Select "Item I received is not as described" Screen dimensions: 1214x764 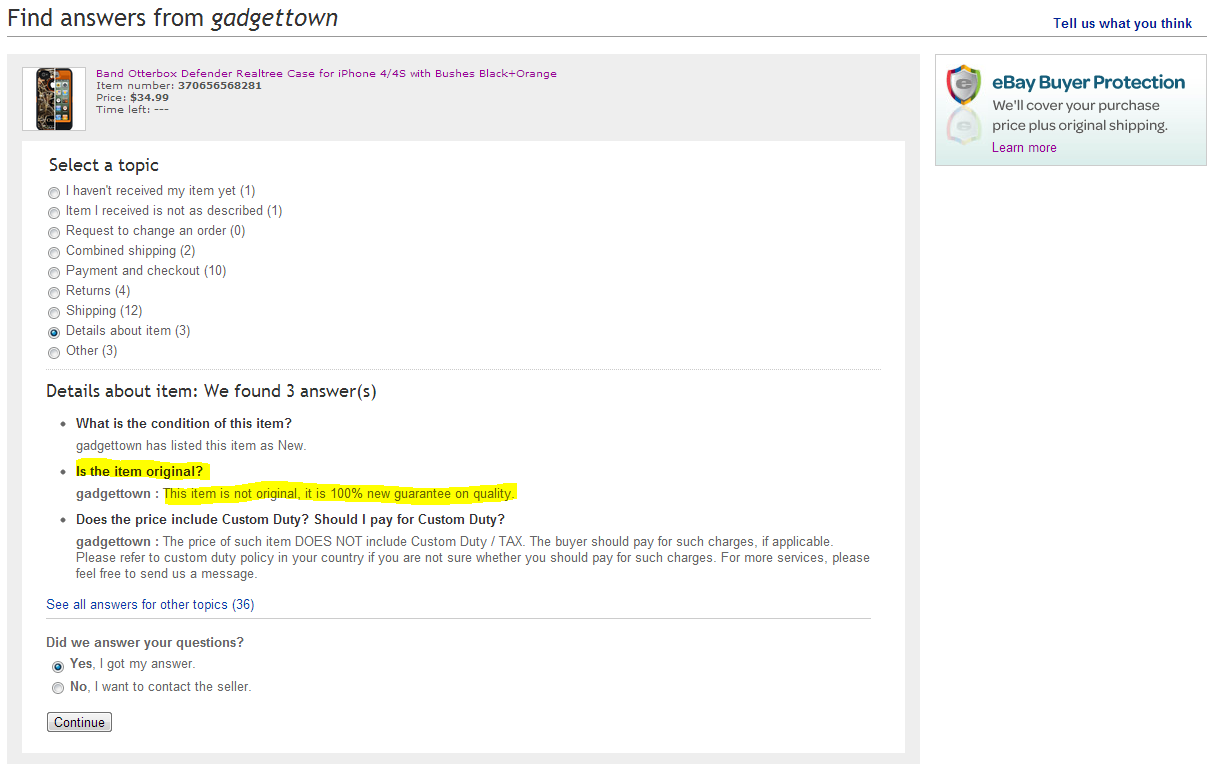click(54, 212)
